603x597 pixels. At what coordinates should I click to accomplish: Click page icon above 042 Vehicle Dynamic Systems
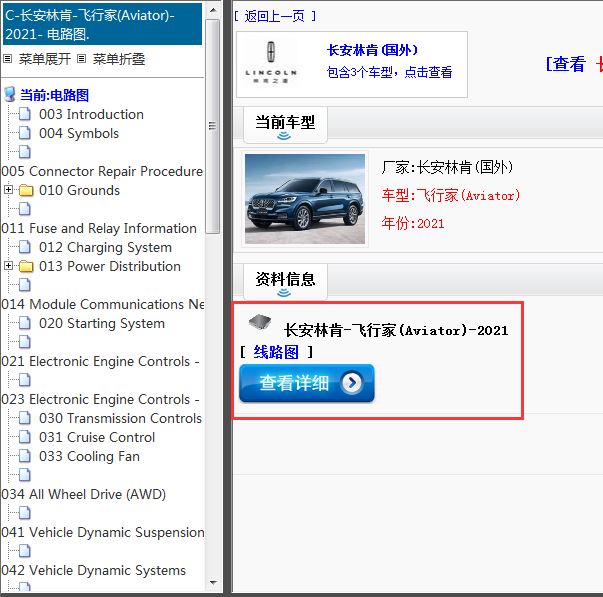(x=25, y=551)
